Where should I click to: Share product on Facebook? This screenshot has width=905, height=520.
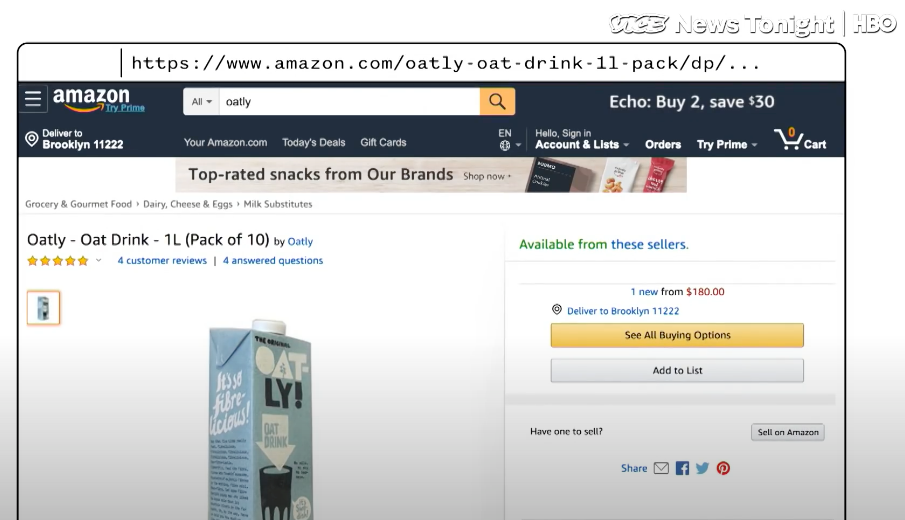[x=682, y=468]
